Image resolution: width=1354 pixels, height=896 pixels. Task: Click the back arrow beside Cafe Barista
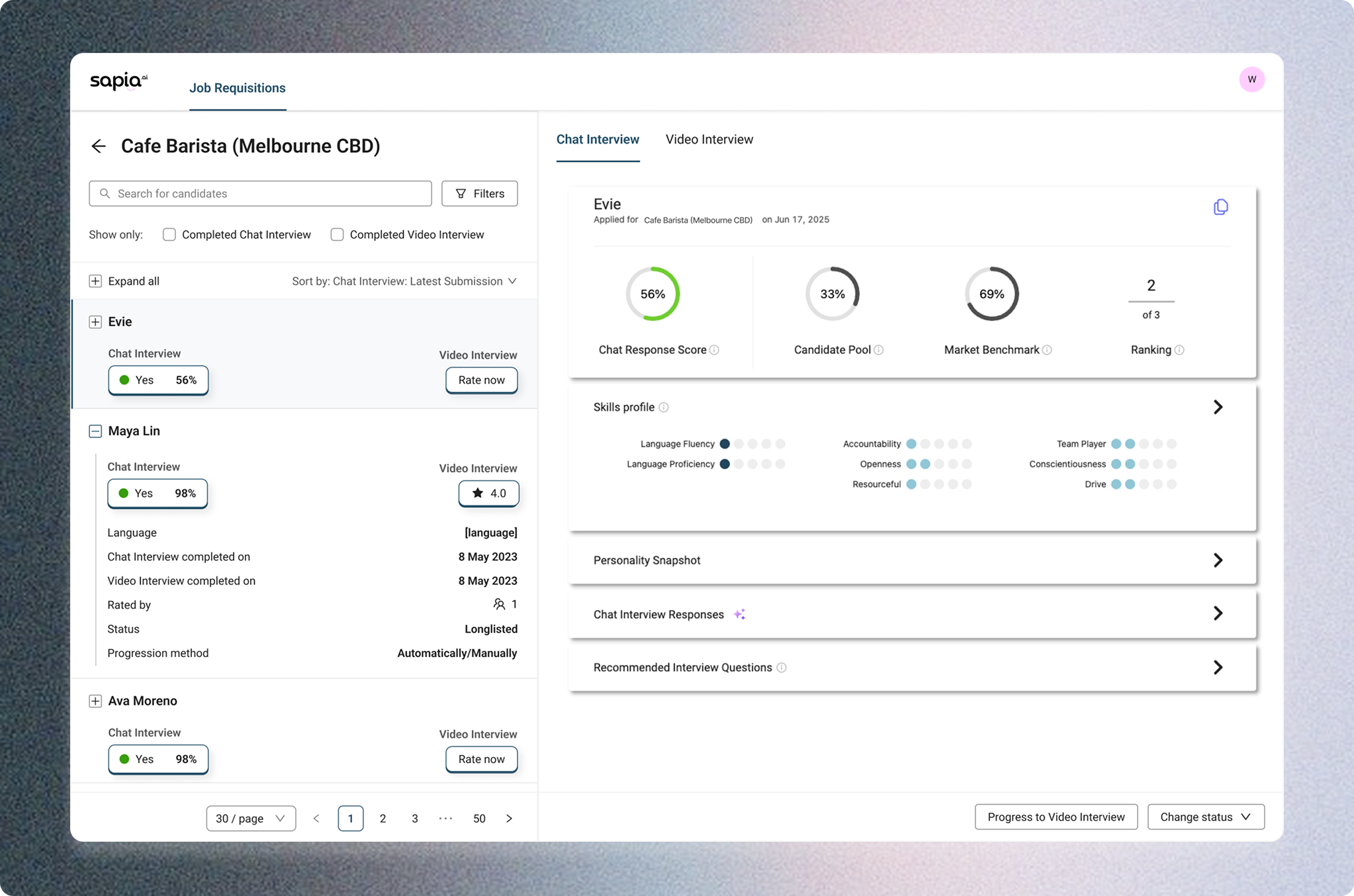coord(99,146)
